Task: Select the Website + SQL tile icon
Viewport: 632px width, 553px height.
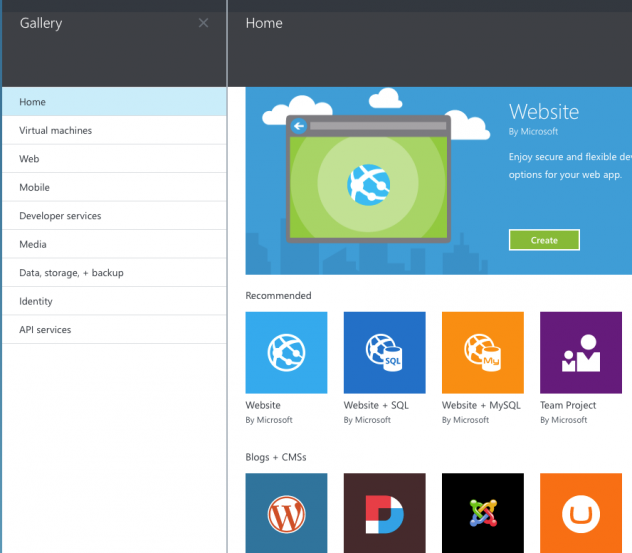Action: tap(384, 352)
